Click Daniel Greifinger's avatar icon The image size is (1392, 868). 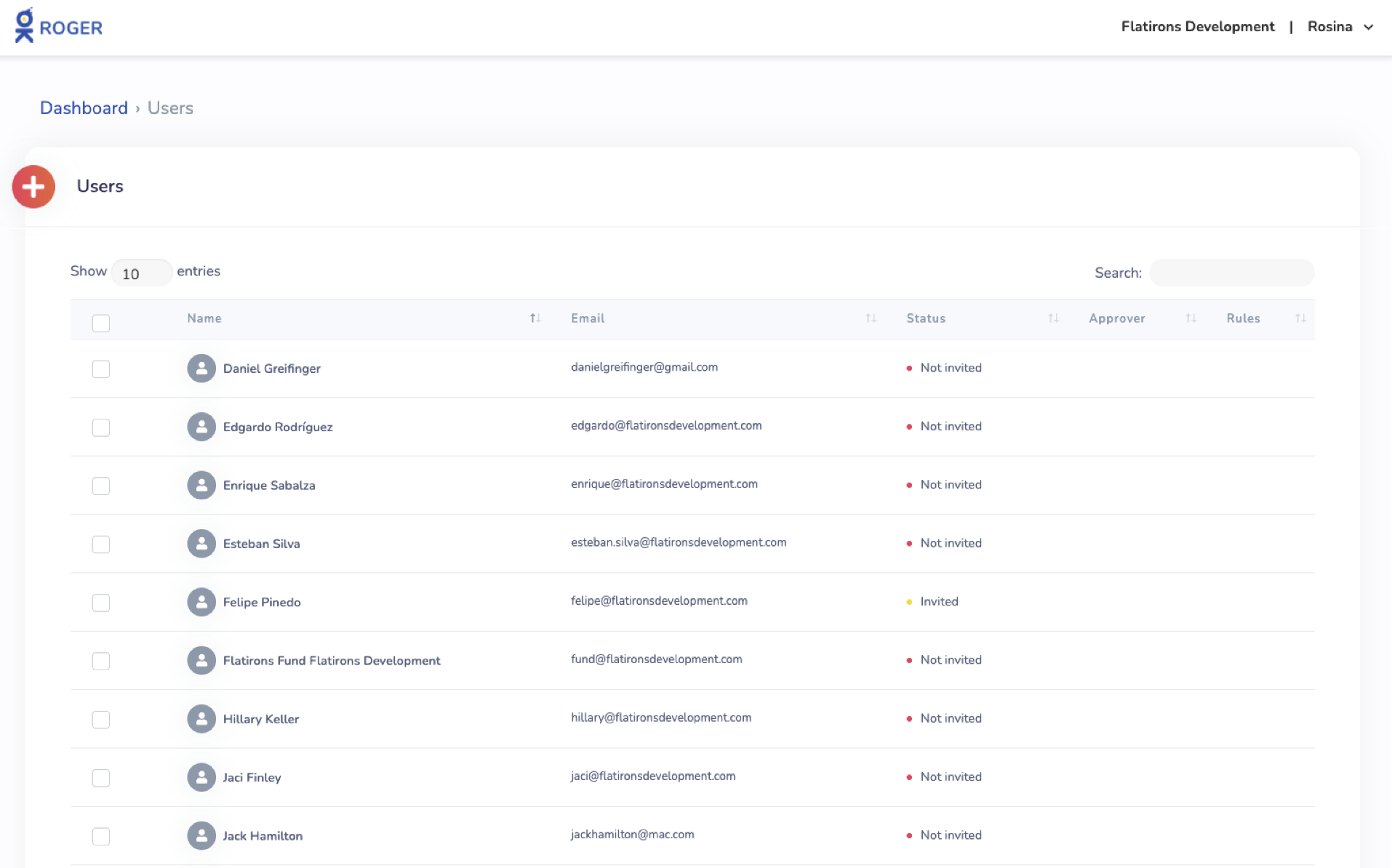pyautogui.click(x=201, y=369)
